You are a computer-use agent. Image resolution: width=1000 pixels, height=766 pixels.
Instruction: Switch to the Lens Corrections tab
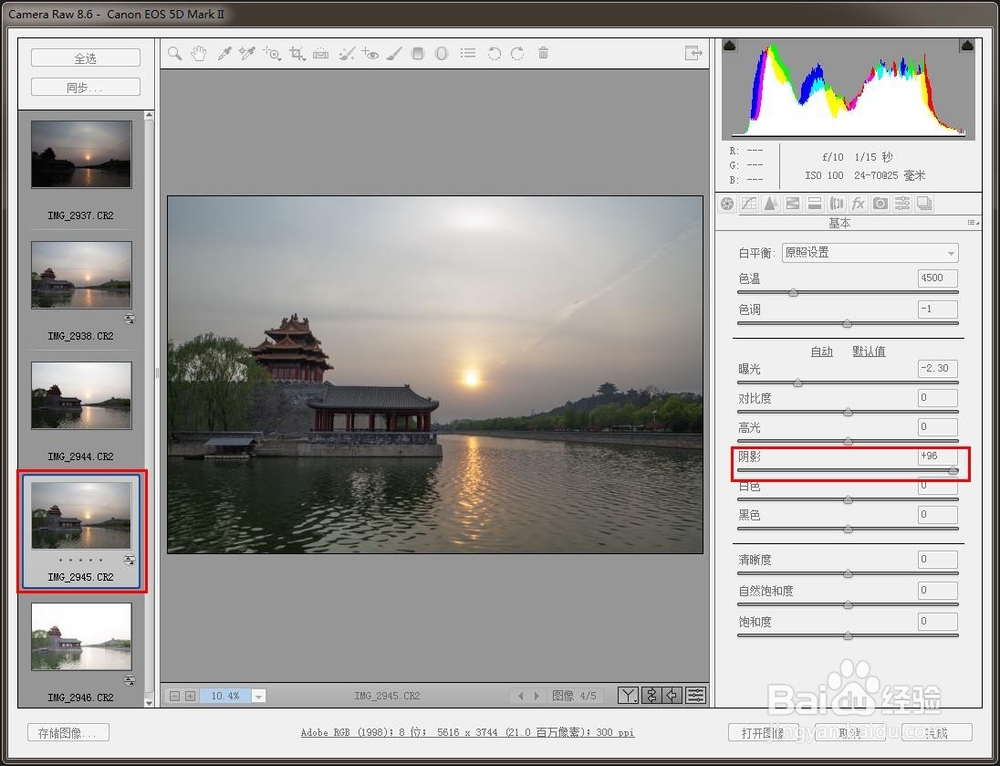click(836, 203)
